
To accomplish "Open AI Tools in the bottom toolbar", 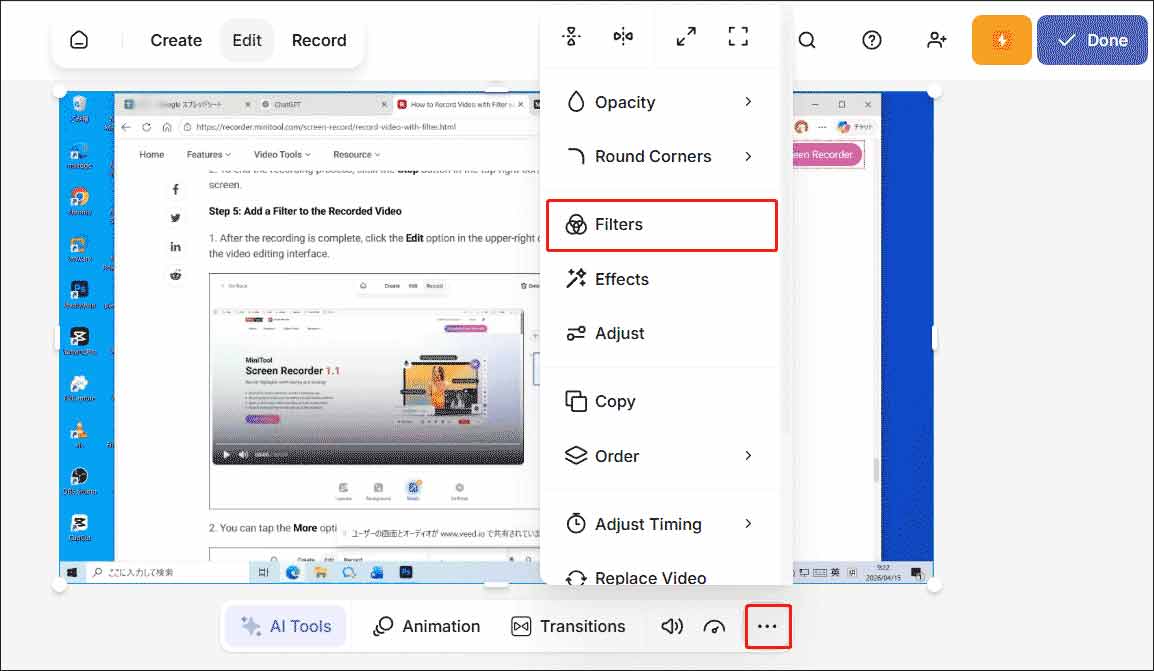I will click(x=286, y=626).
